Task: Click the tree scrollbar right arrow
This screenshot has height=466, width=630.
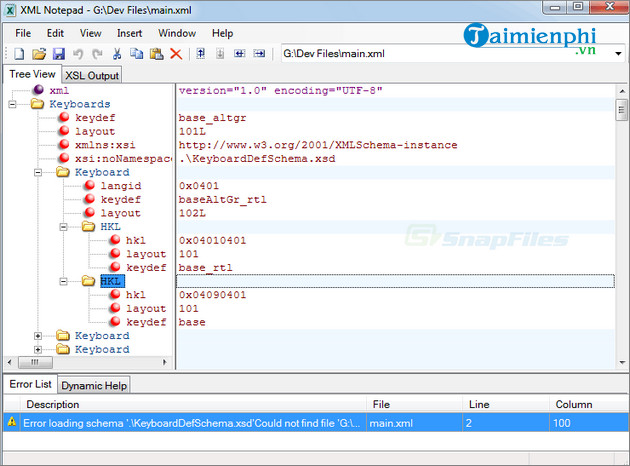Action: [164, 362]
